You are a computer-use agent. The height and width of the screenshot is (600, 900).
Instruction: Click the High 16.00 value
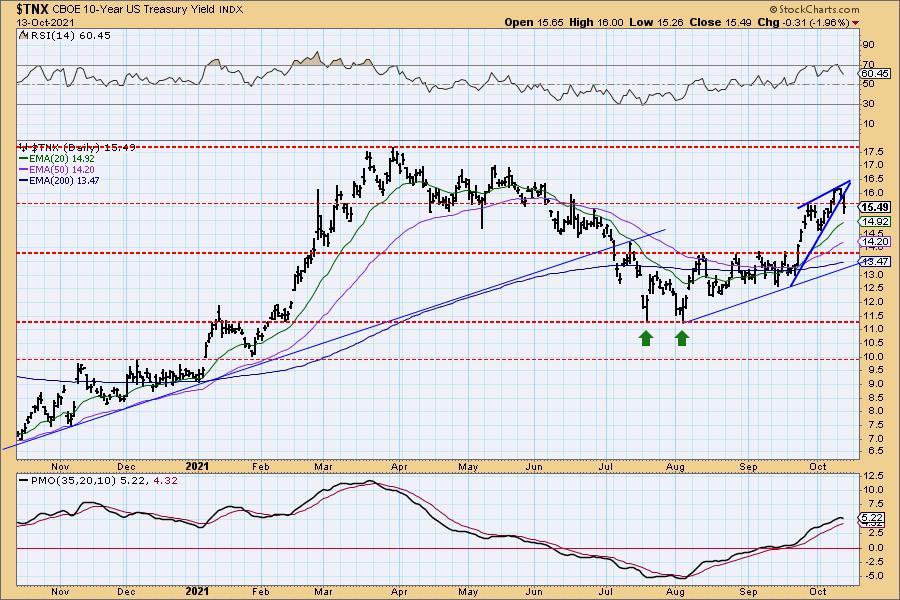[x=596, y=22]
